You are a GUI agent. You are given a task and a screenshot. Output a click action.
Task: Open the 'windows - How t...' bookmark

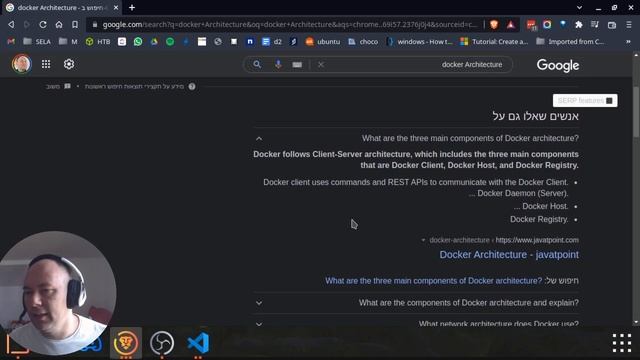tap(419, 42)
